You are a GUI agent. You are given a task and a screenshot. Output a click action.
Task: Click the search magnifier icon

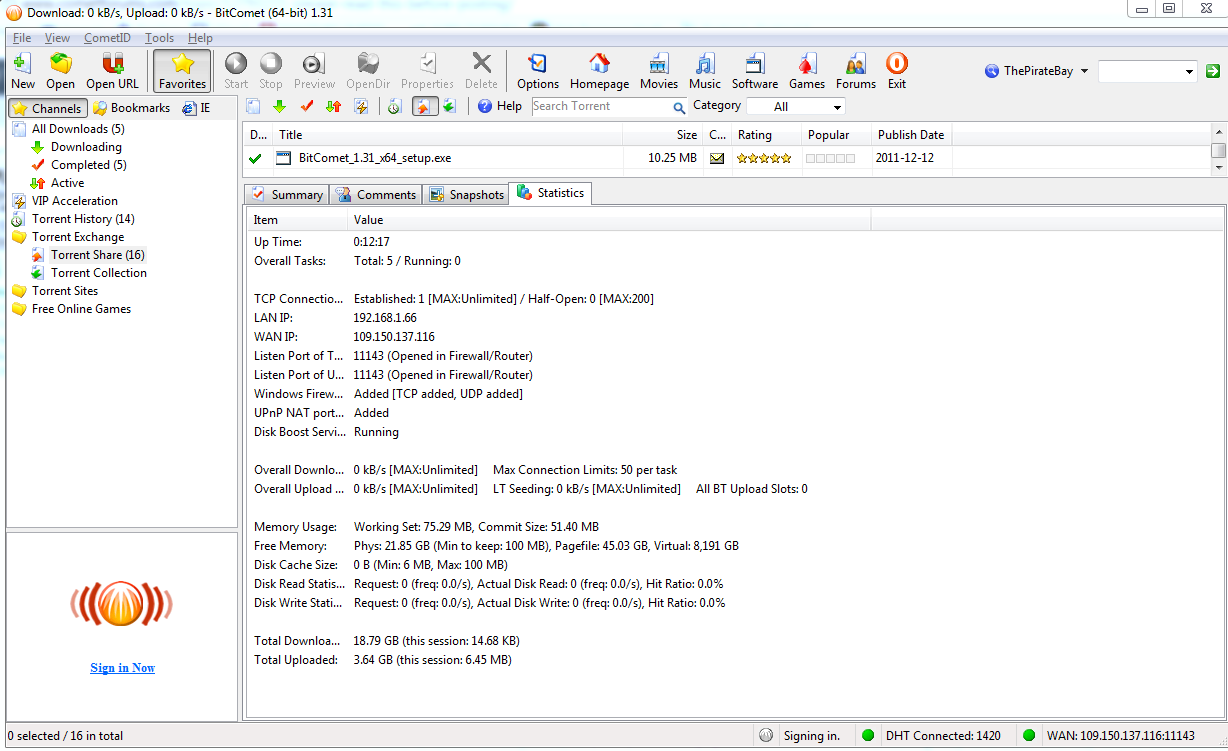click(679, 107)
